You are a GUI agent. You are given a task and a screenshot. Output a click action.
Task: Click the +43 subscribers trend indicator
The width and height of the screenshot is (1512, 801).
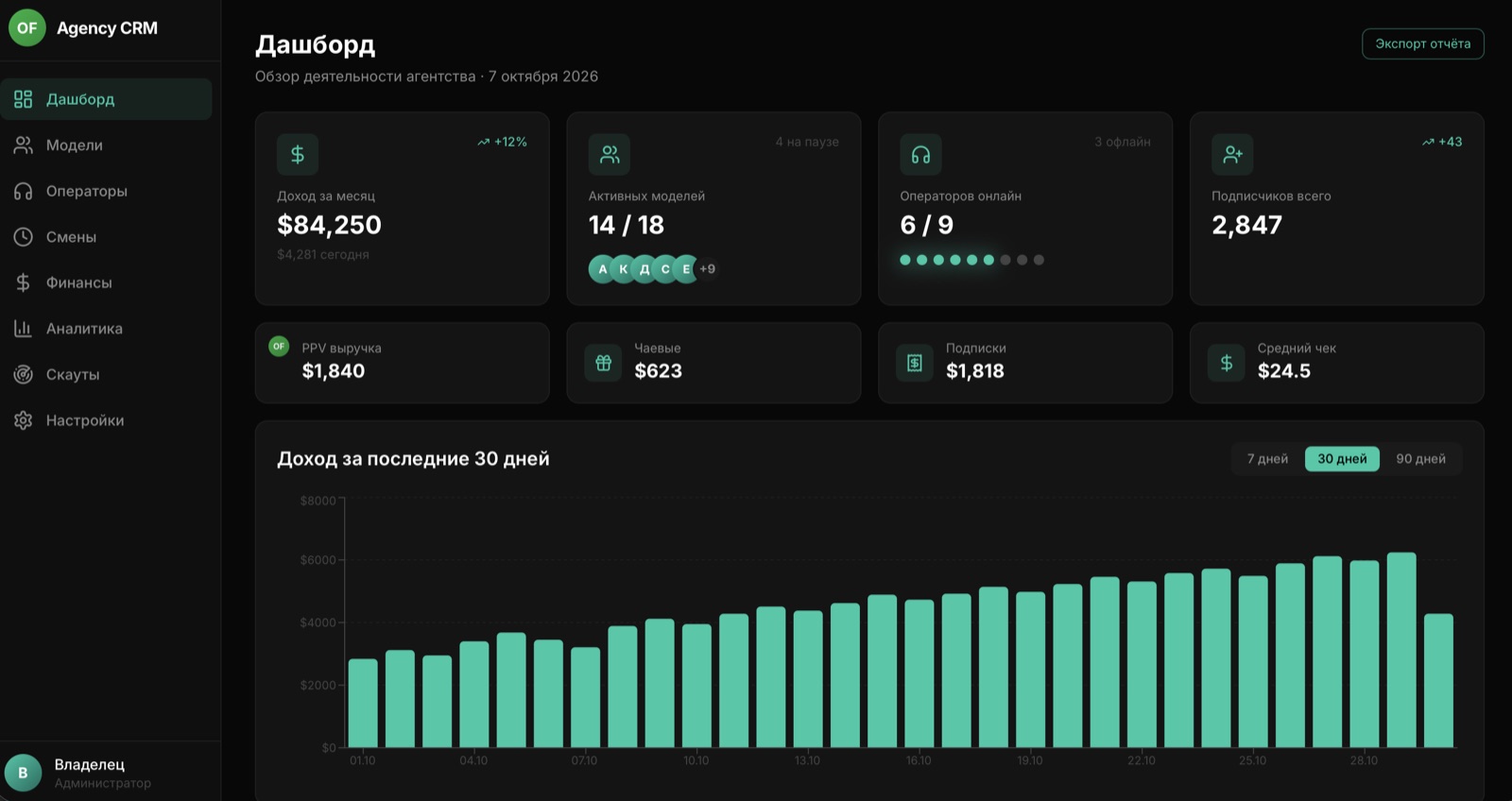click(x=1441, y=142)
